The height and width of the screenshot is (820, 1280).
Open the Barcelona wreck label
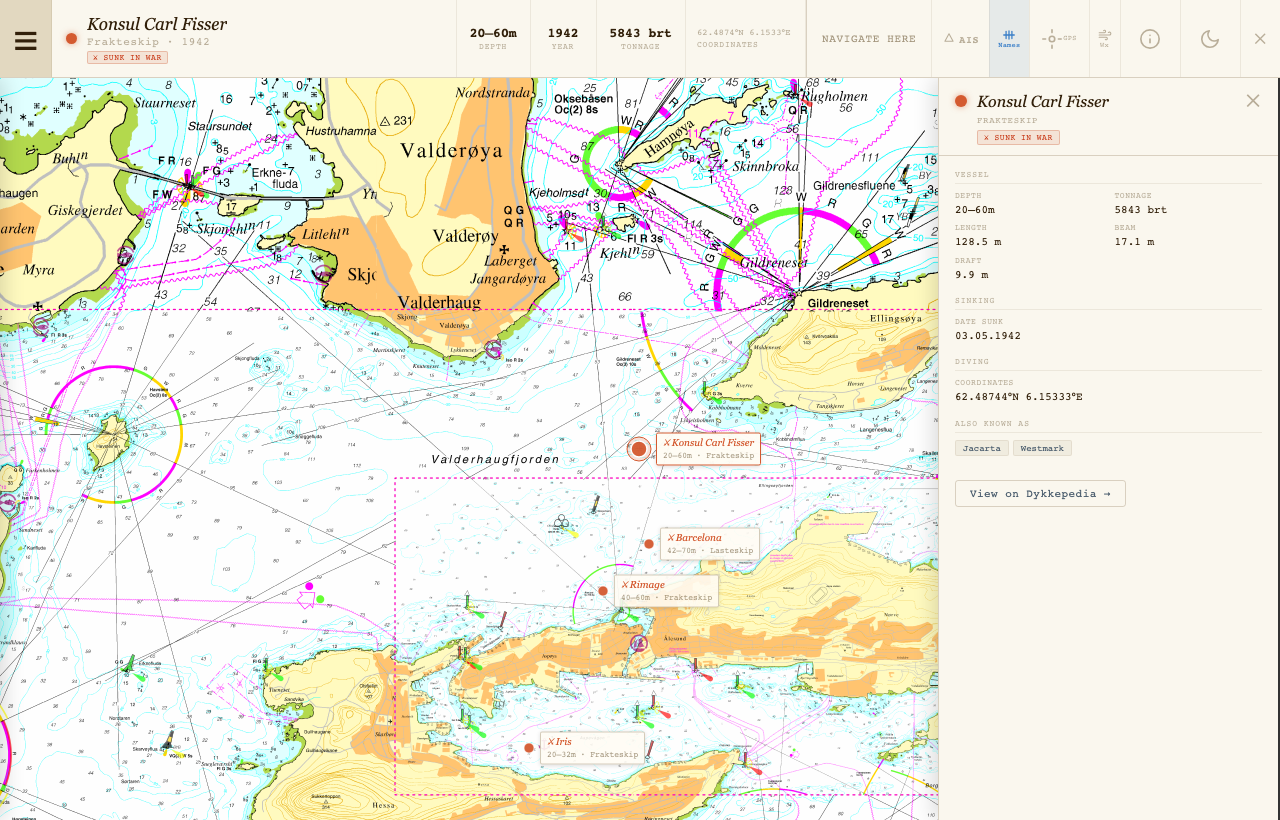tap(709, 544)
